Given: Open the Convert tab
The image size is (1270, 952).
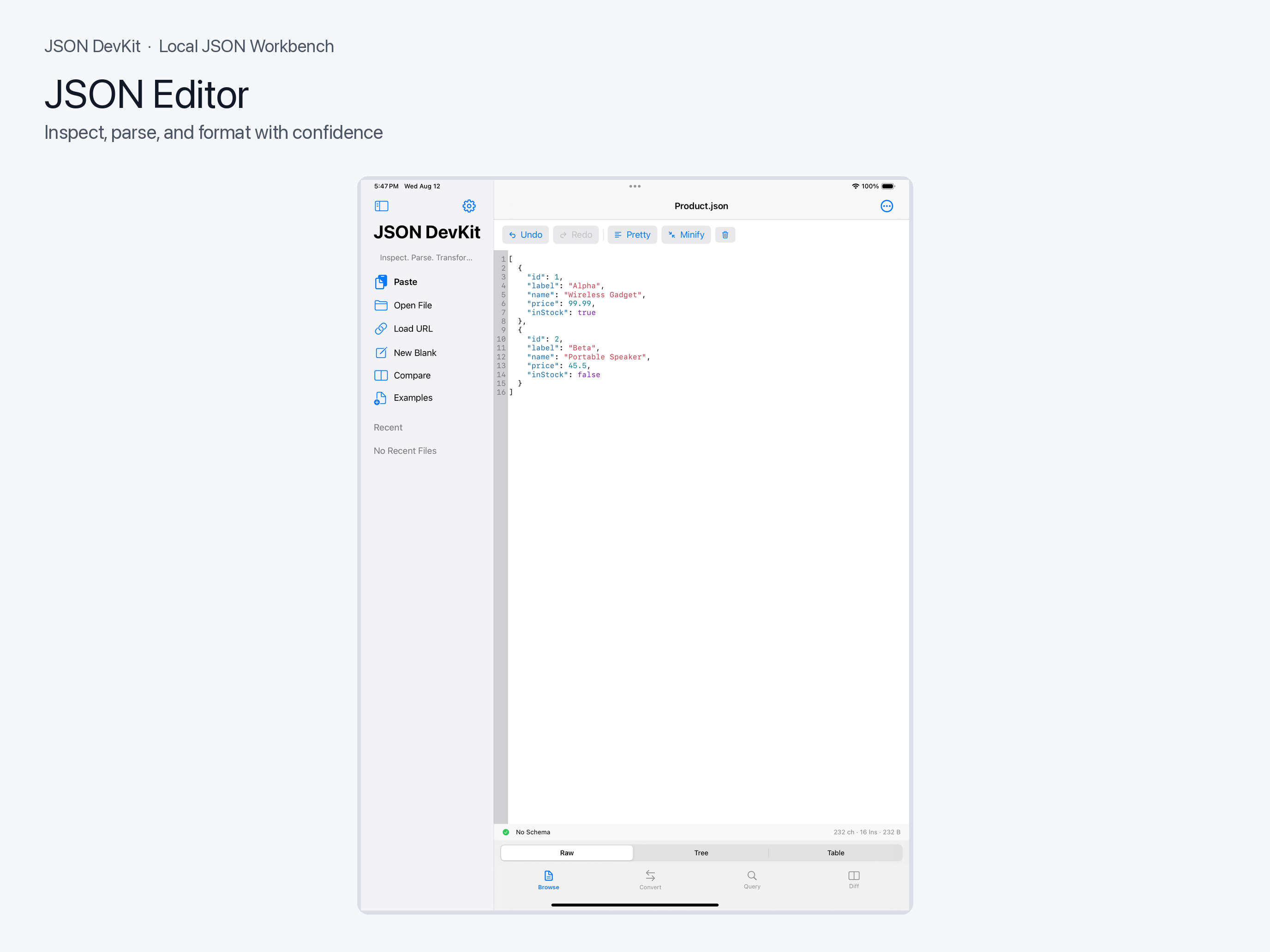Looking at the screenshot, I should [x=650, y=880].
